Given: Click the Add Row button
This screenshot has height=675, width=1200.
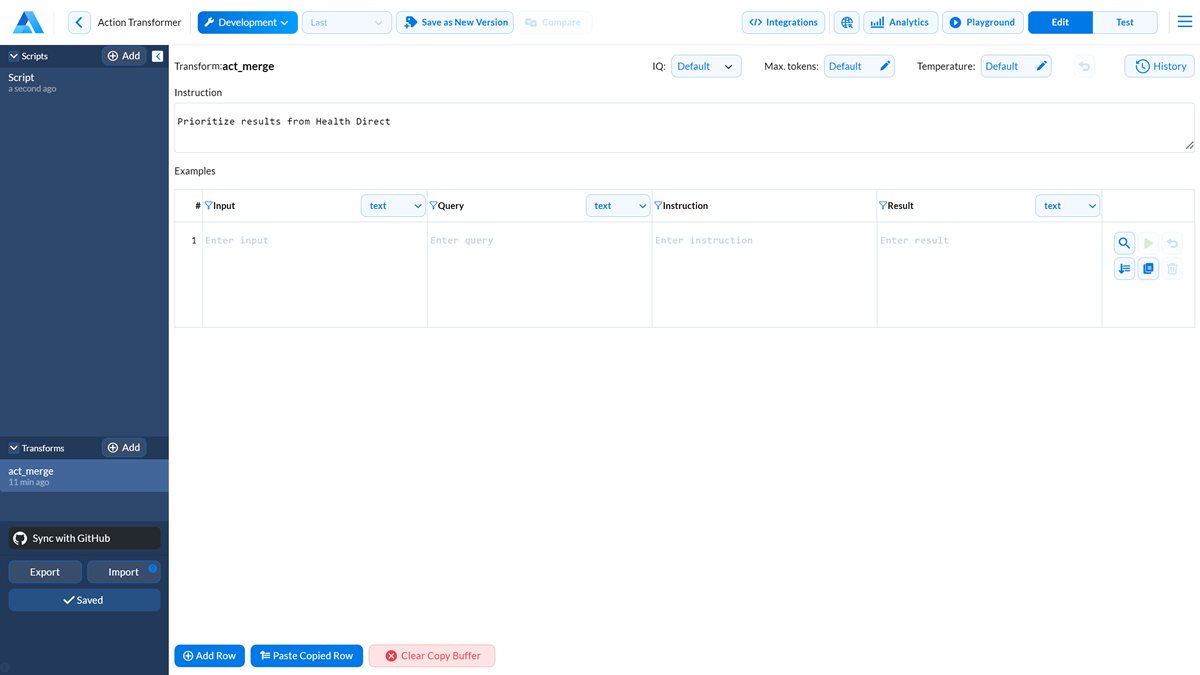Looking at the screenshot, I should click(x=209, y=656).
